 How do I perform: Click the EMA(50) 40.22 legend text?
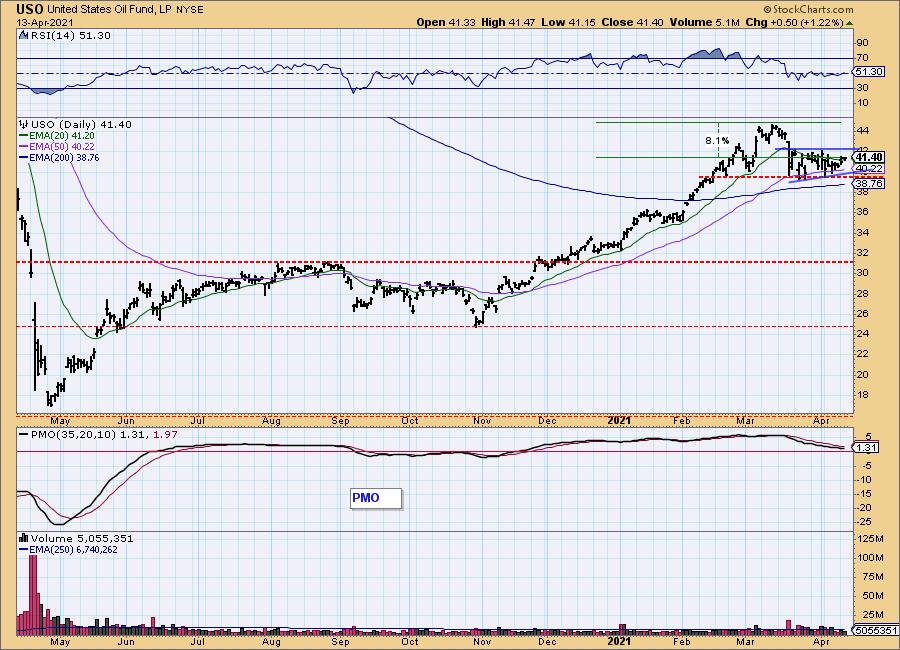coord(62,146)
